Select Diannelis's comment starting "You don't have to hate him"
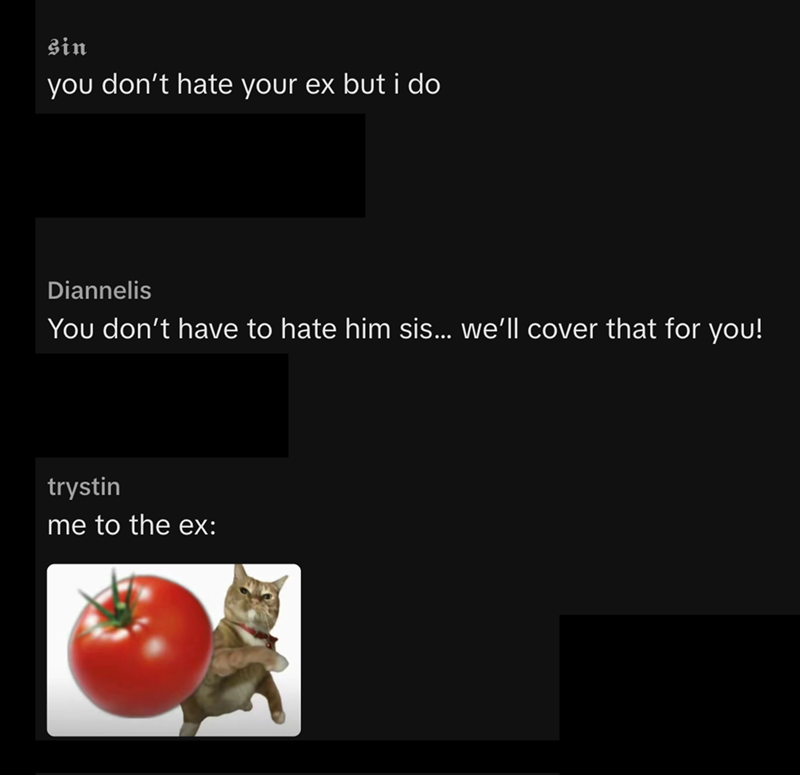This screenshot has height=775, width=800. (405, 329)
